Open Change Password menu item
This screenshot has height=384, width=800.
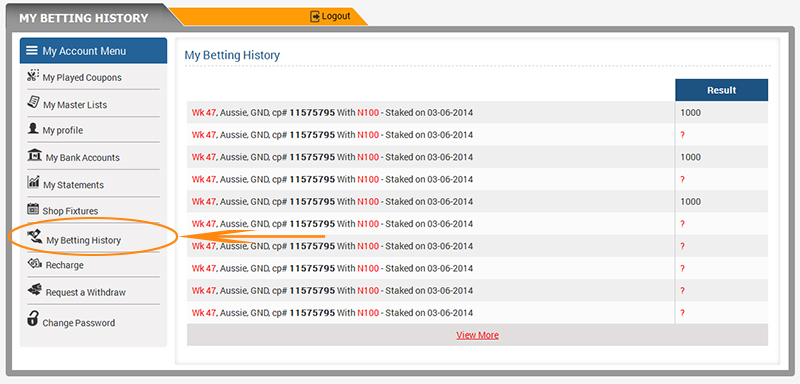click(x=79, y=323)
